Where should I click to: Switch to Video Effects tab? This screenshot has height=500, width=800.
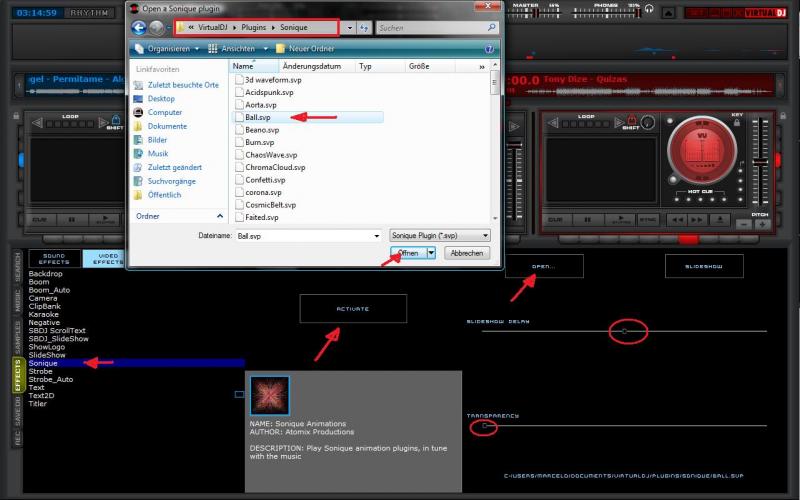(104, 259)
